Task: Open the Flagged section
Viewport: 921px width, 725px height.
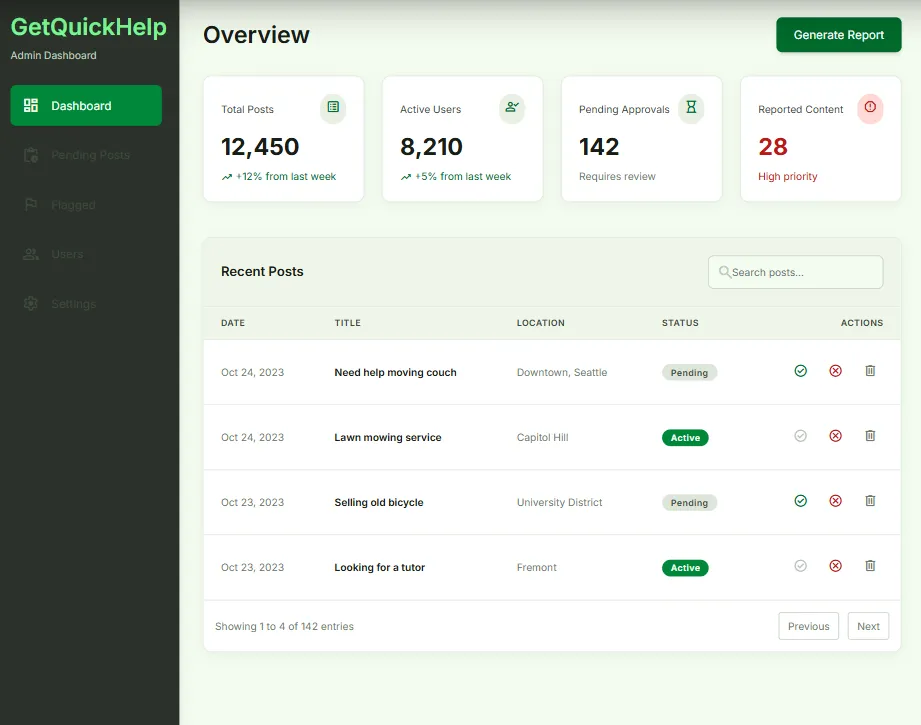Action: click(86, 204)
